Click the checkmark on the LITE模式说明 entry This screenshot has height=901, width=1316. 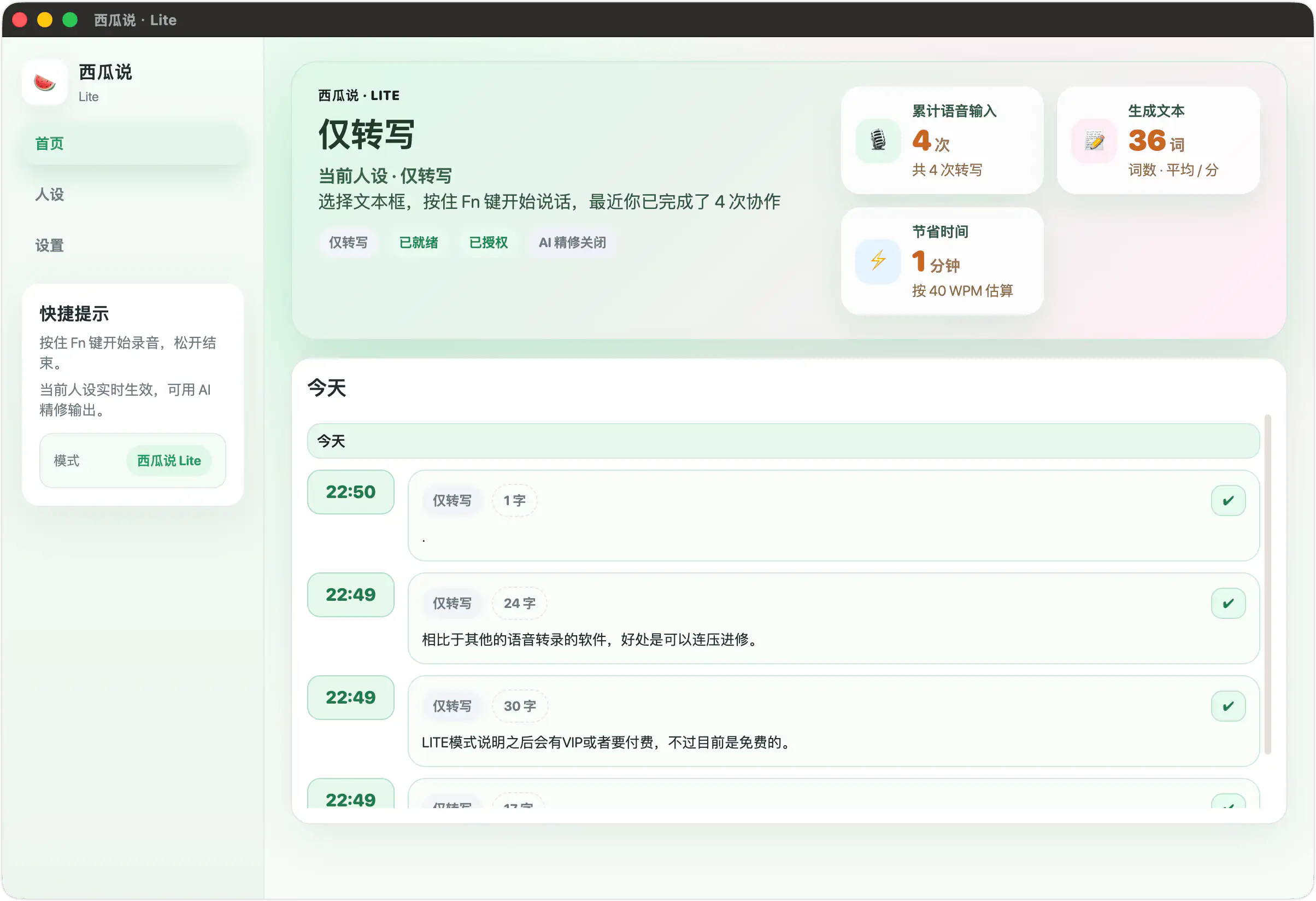1227,706
